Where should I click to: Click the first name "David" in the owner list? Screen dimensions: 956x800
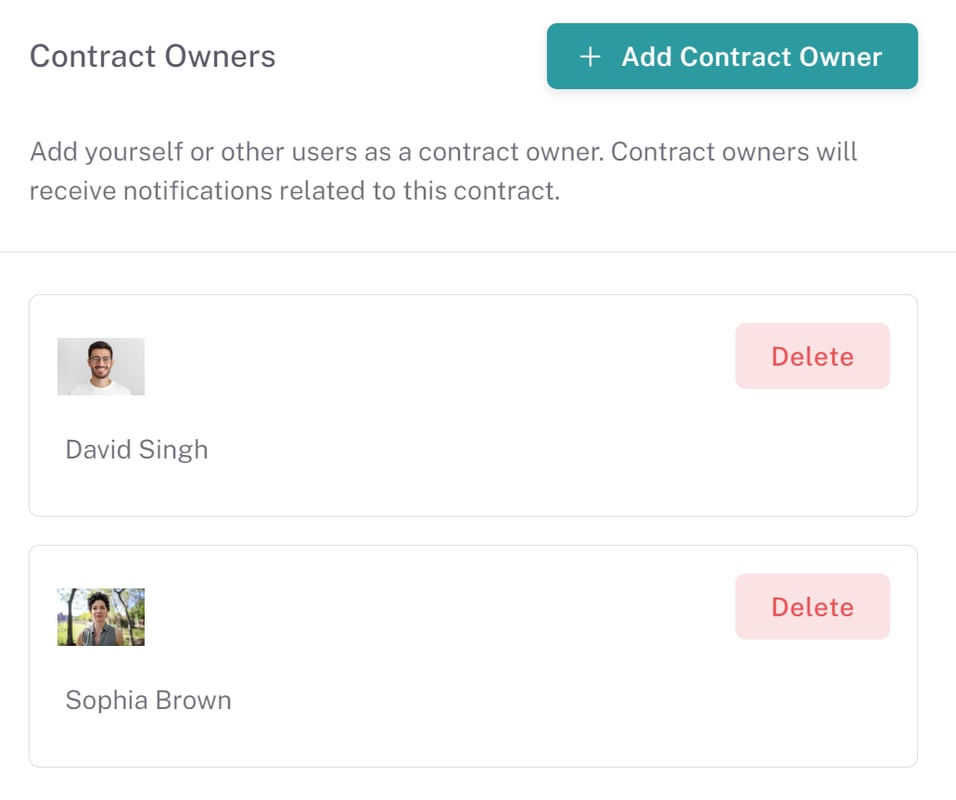pos(98,450)
